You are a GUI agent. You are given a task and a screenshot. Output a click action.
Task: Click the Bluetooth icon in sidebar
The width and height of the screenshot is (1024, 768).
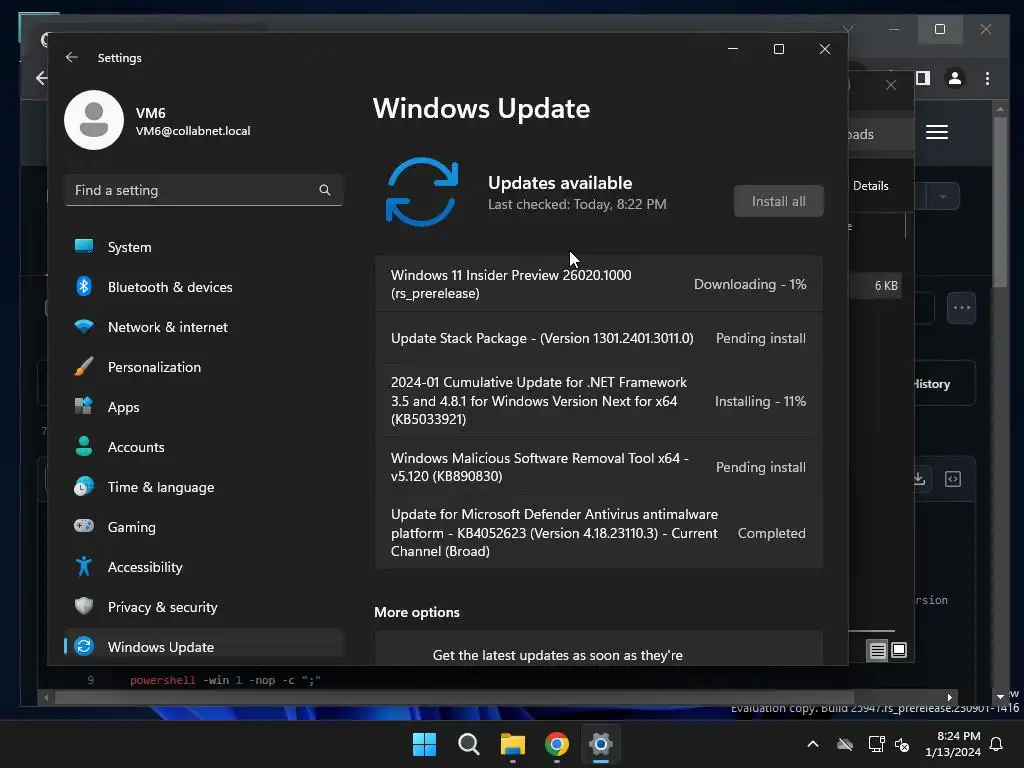click(x=84, y=286)
